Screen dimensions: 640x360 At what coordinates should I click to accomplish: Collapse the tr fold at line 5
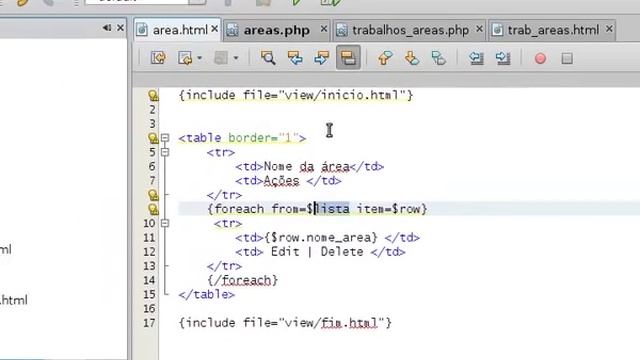165,152
